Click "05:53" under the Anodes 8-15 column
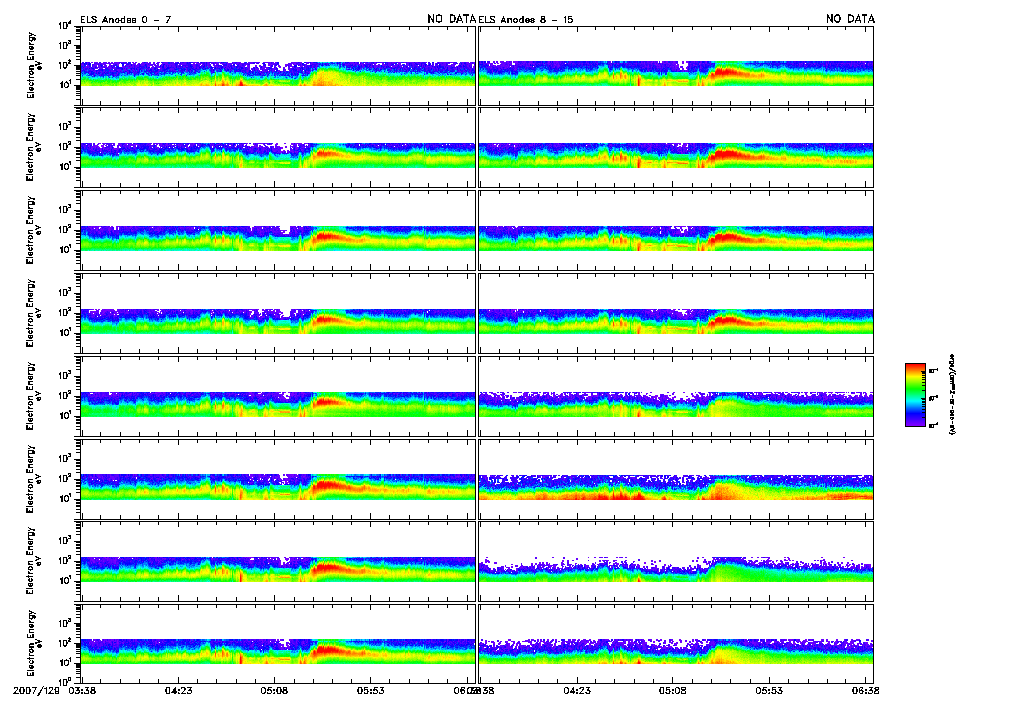1024x708 pixels. click(x=769, y=690)
